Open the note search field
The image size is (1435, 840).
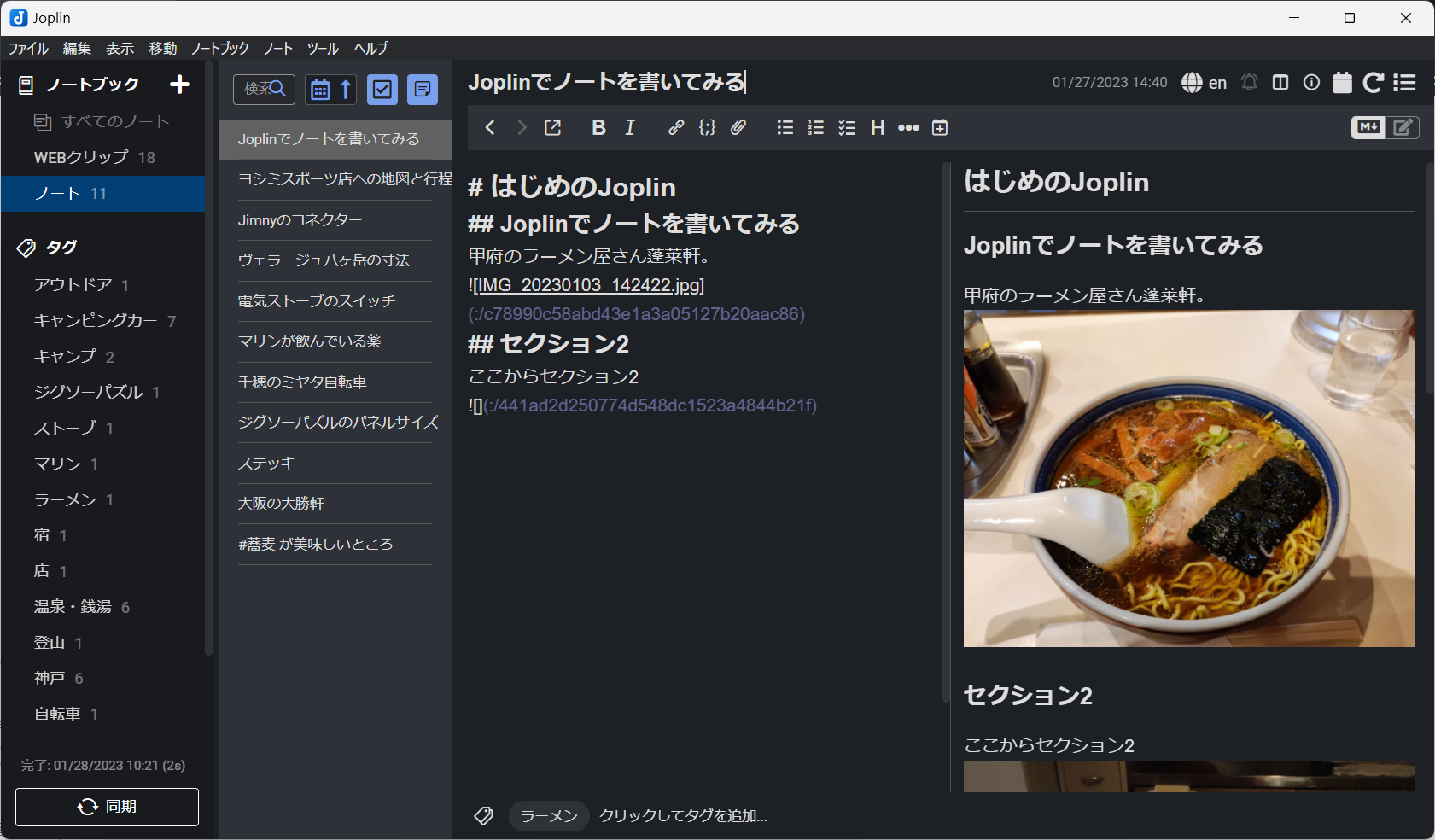point(265,89)
